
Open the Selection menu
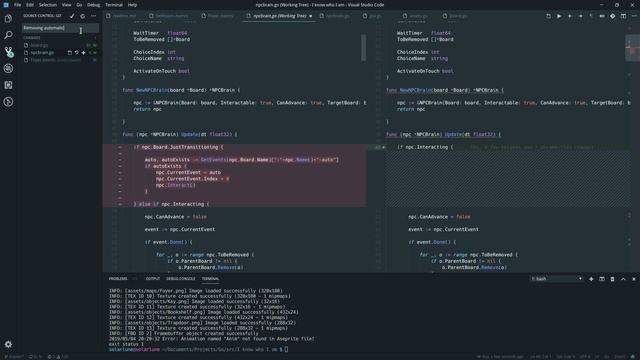point(48,5)
